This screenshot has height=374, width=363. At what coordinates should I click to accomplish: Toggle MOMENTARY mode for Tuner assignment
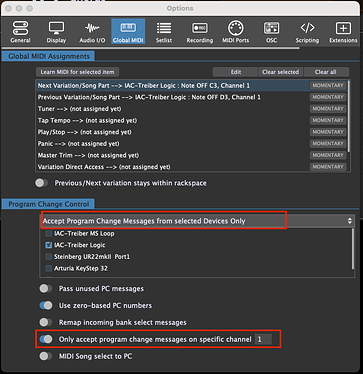328,109
